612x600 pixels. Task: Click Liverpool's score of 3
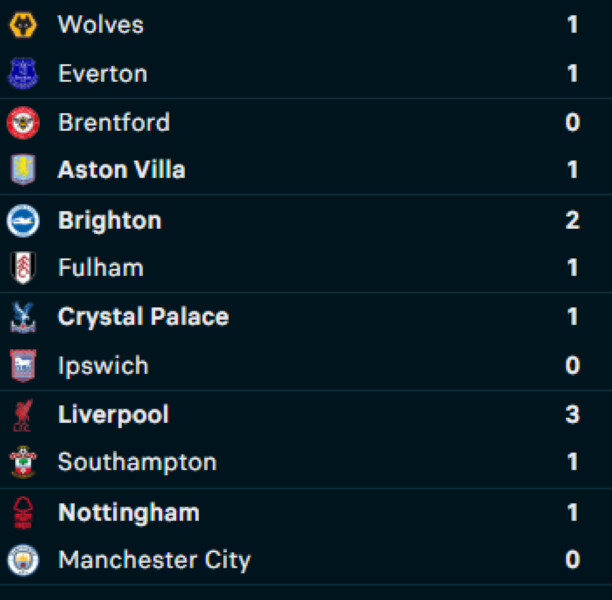click(572, 414)
